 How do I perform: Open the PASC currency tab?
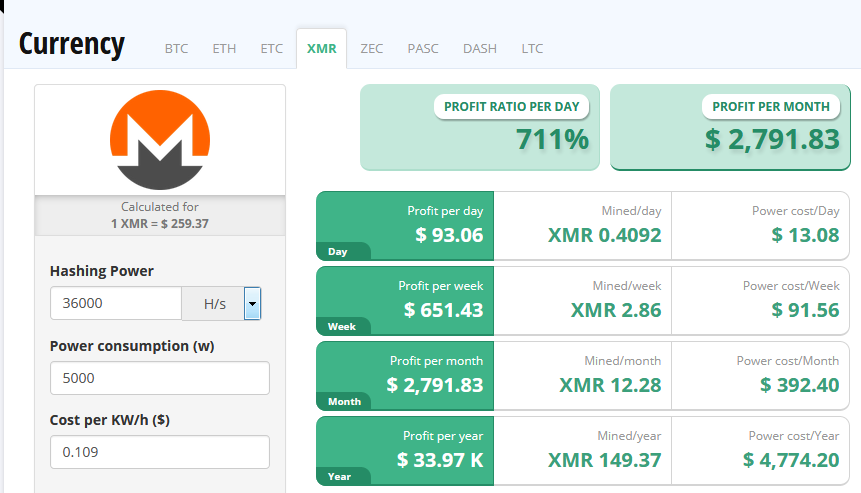click(423, 48)
